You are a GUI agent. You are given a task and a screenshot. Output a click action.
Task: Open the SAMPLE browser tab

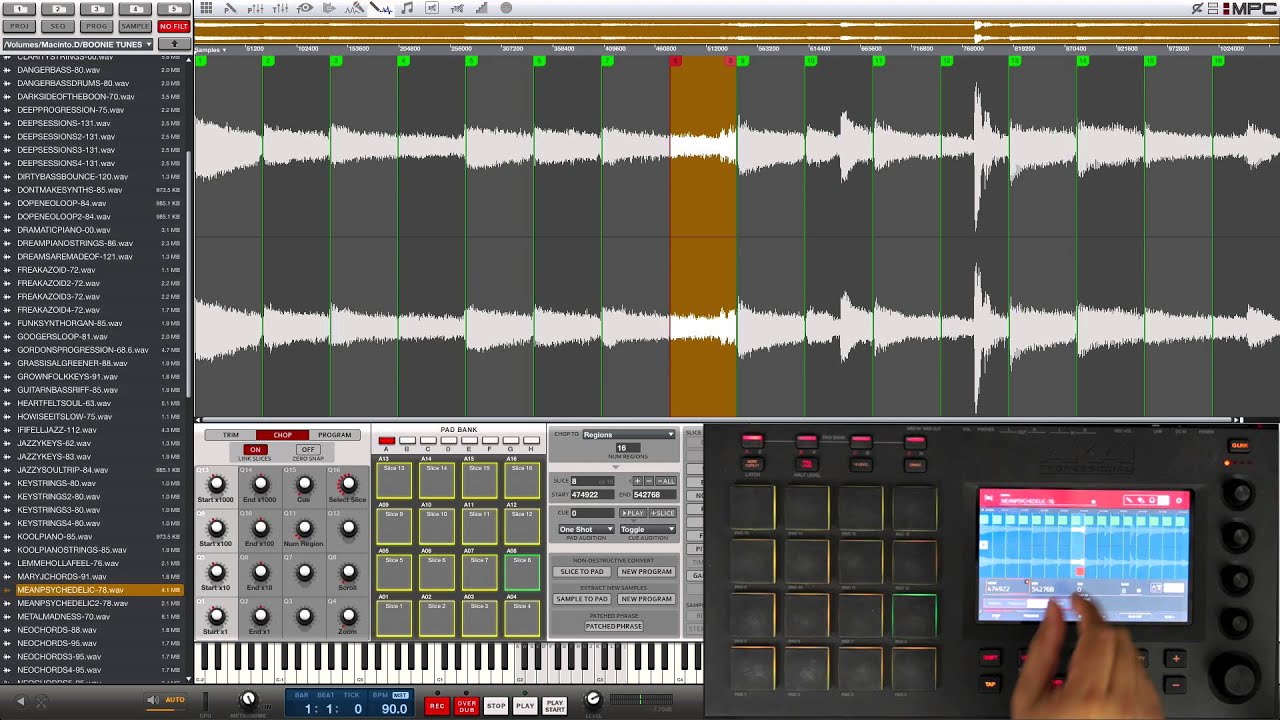[135, 26]
